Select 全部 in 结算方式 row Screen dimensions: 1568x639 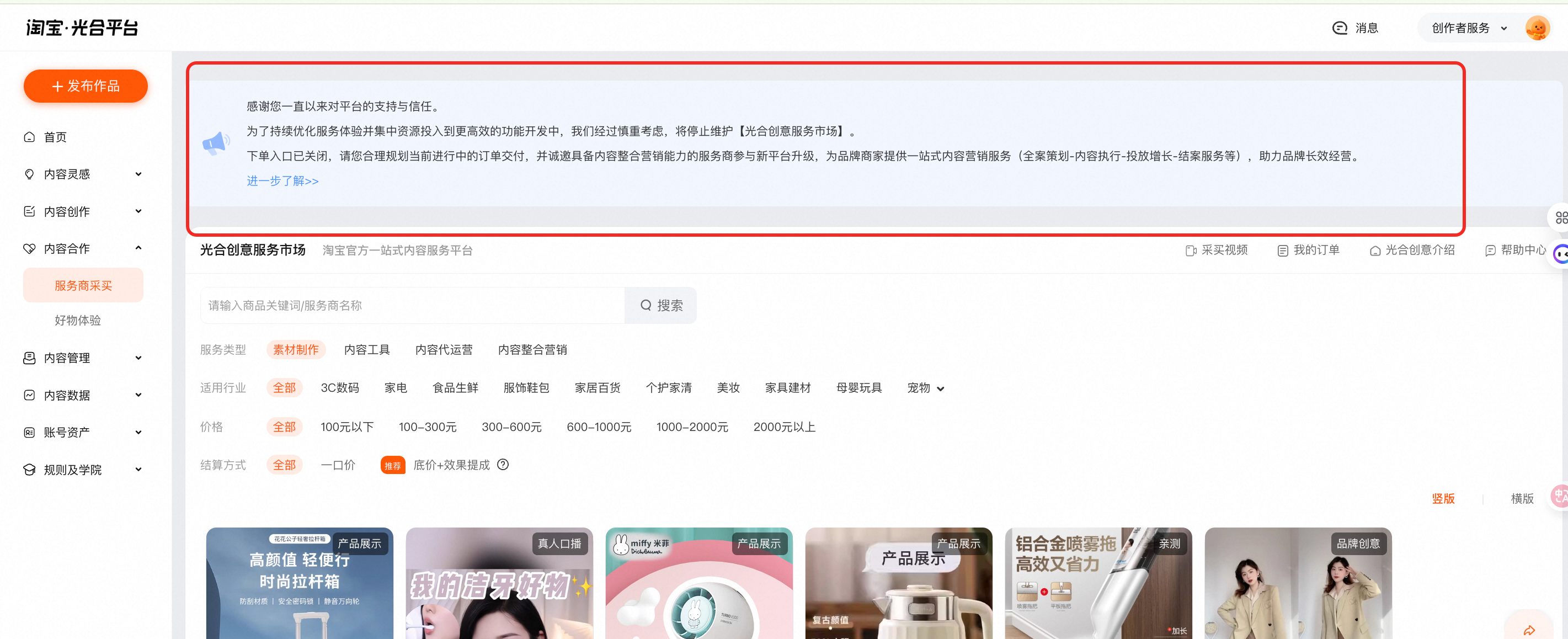pos(284,466)
